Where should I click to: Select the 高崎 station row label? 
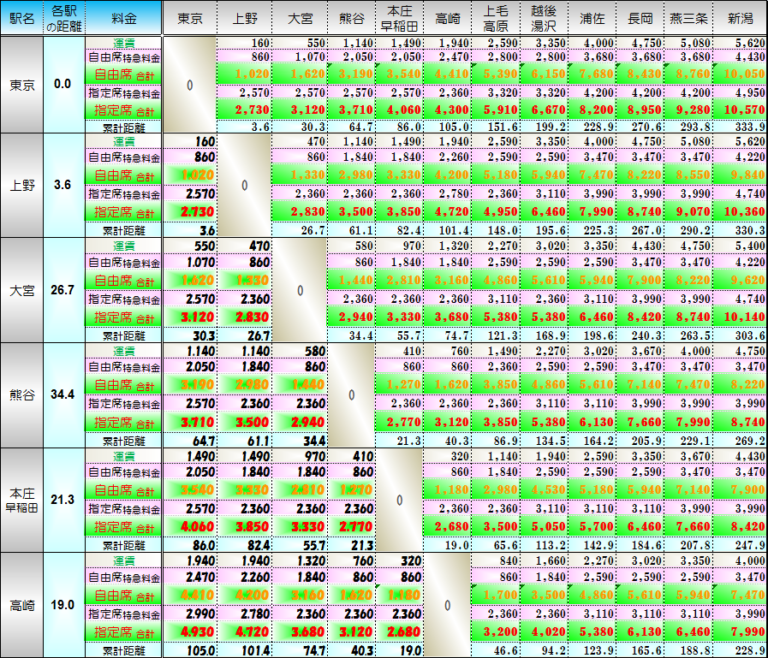(x=21, y=604)
